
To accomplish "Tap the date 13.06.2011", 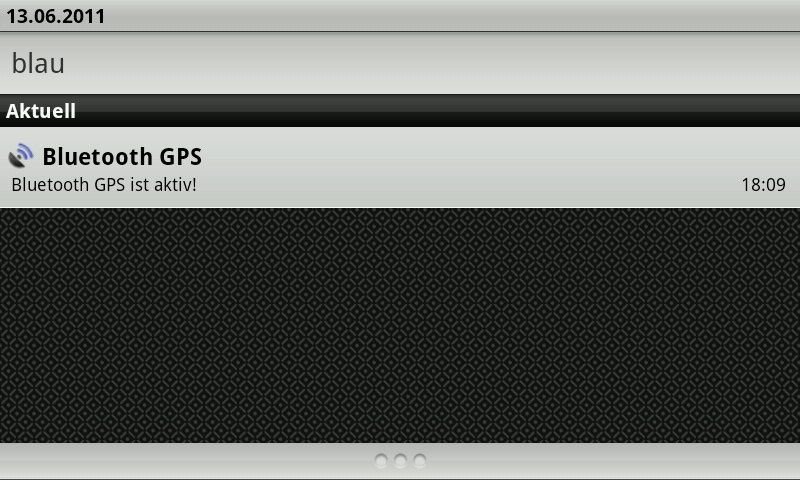I will point(55,16).
